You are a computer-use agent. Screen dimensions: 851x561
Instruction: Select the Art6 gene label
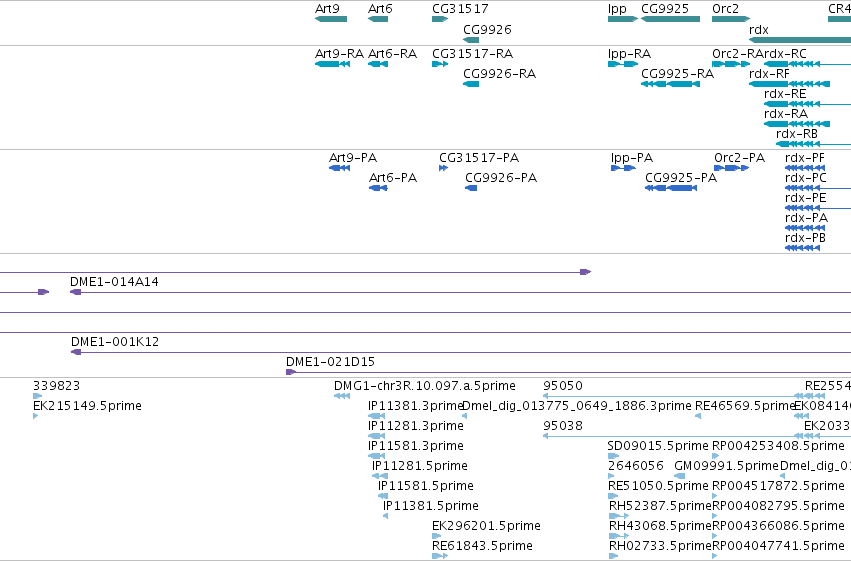pos(380,9)
